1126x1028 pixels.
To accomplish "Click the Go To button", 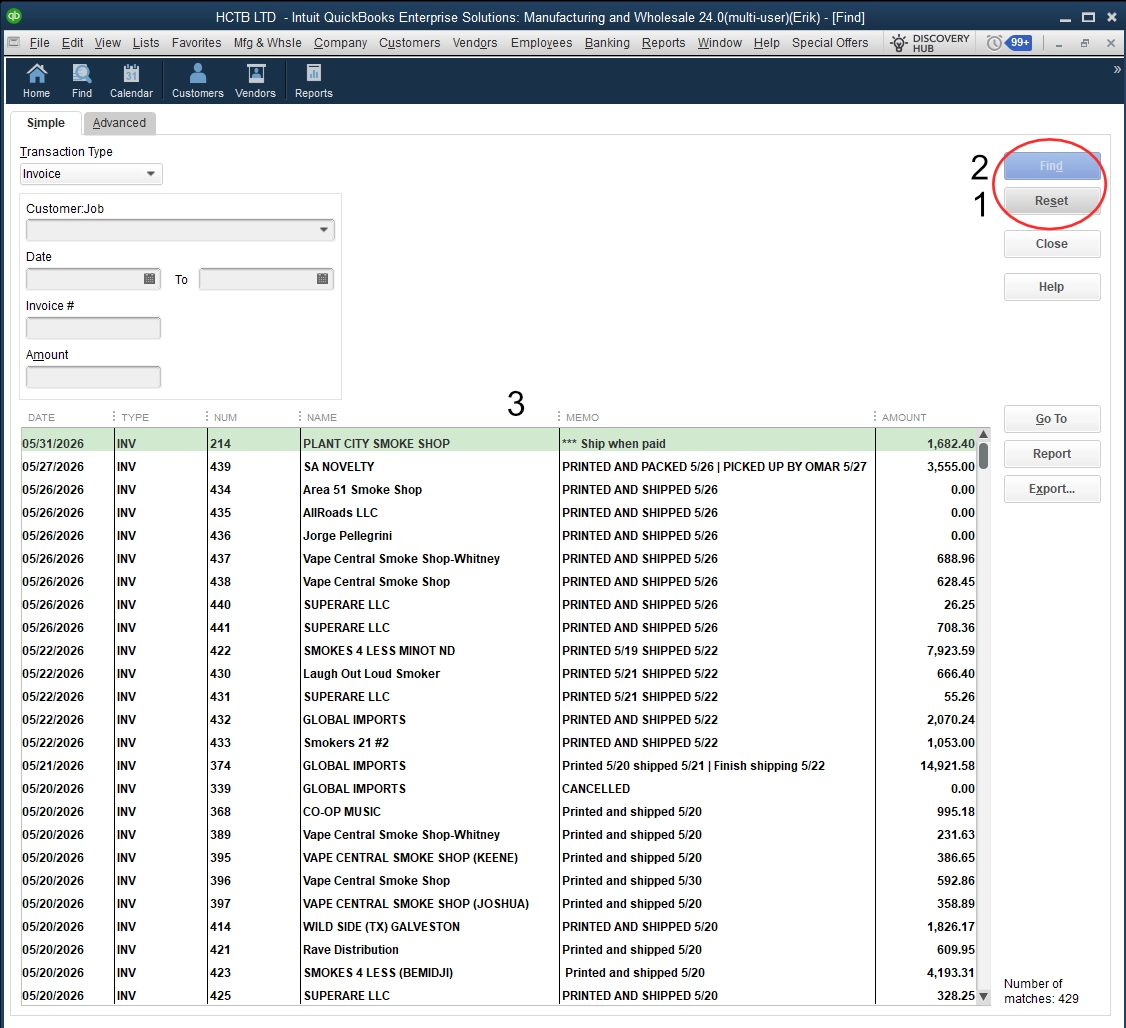I will 1051,419.
